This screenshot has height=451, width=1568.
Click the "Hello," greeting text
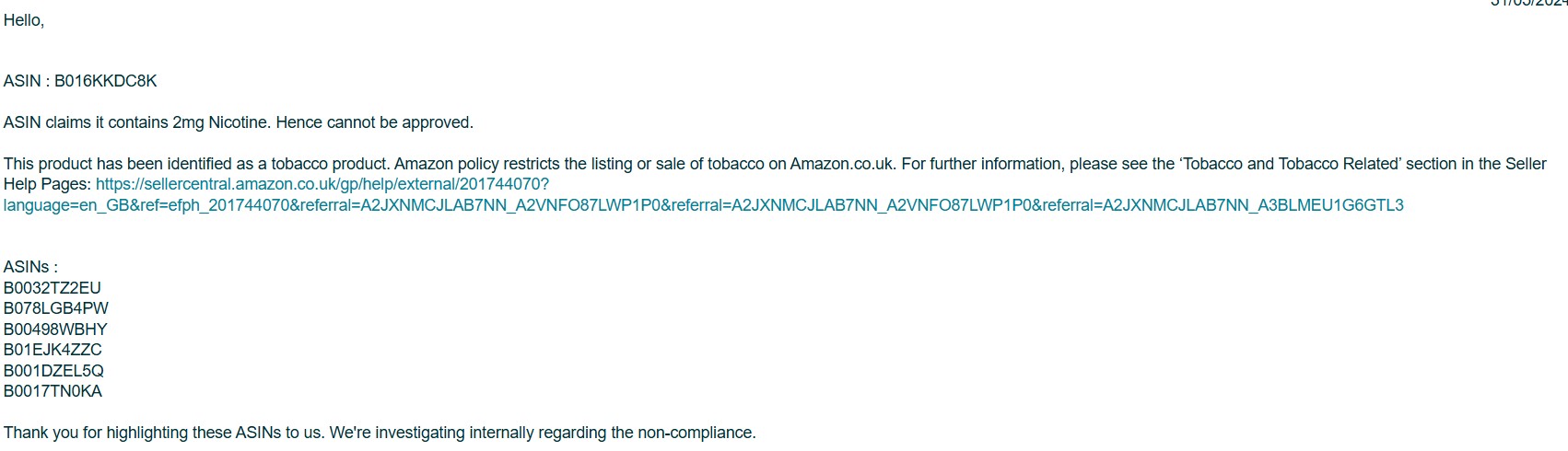tap(24, 20)
